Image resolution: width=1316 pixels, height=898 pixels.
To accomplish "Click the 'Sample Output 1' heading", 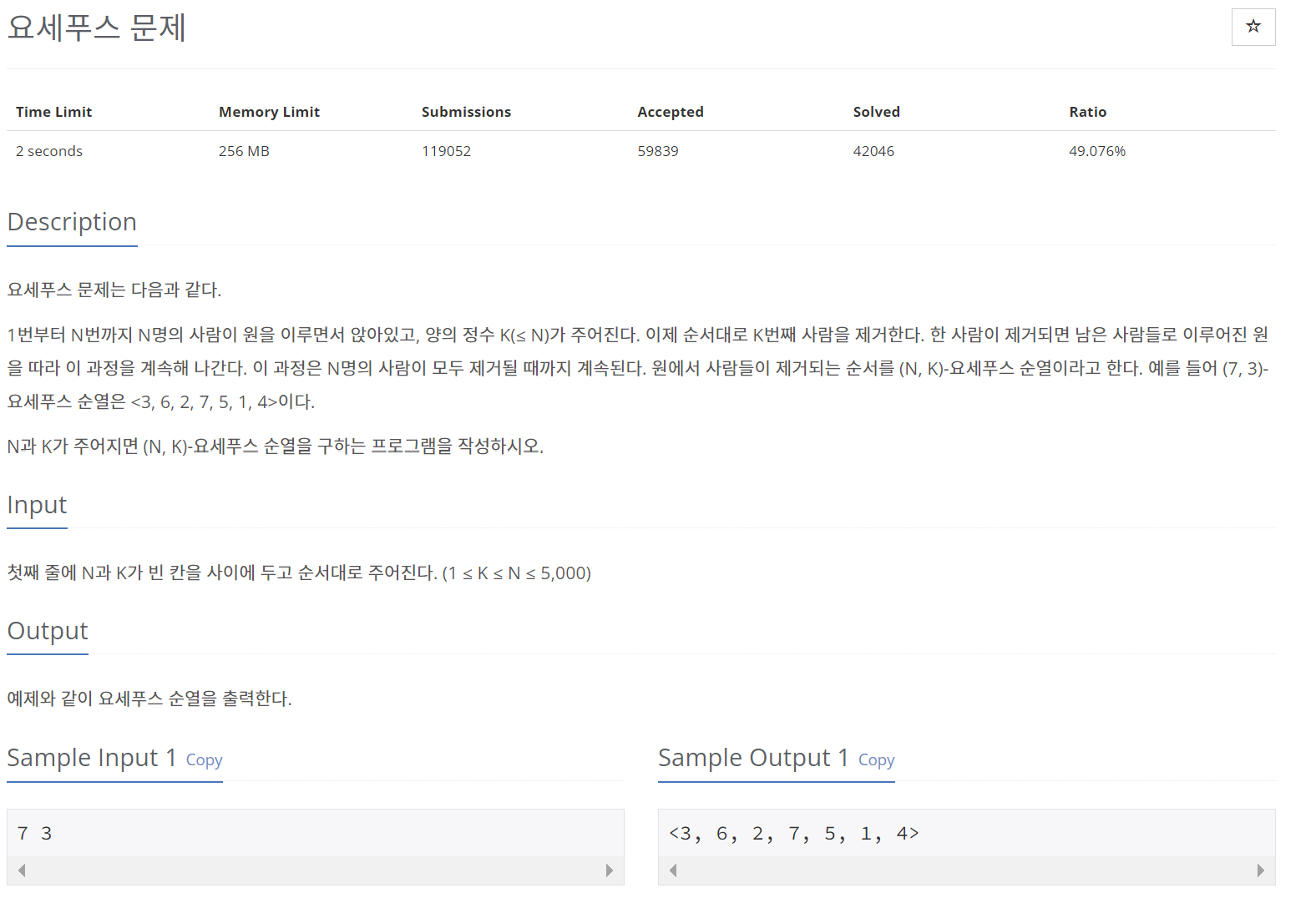I will pos(754,758).
